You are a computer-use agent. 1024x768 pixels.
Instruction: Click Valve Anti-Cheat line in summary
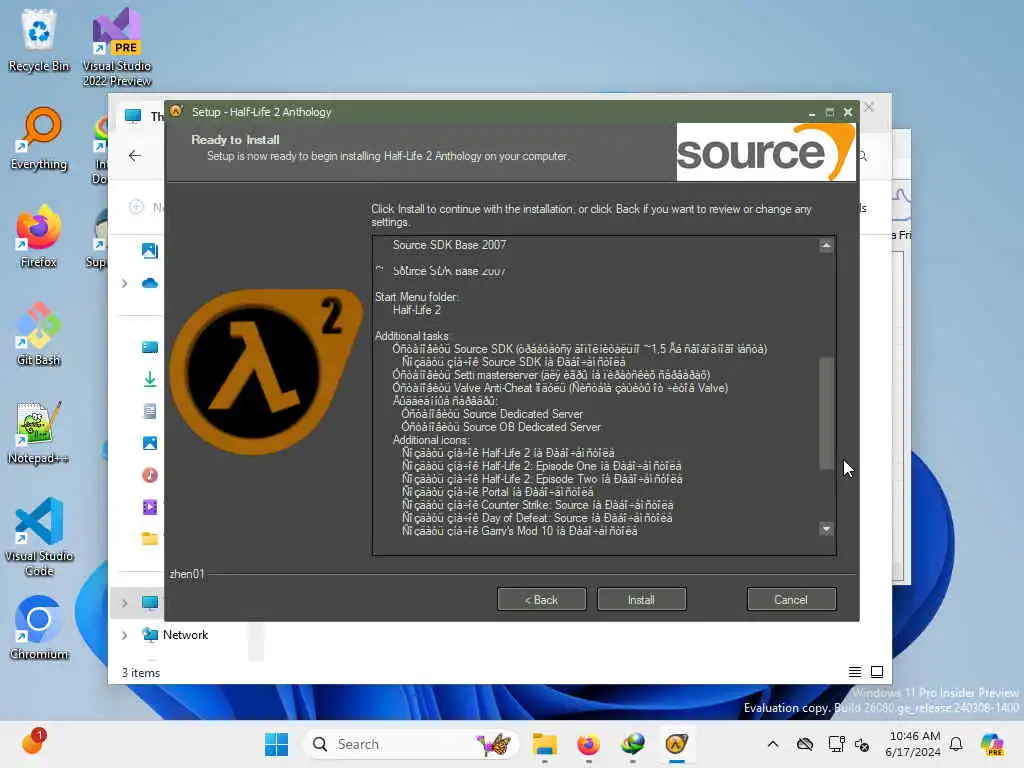point(560,388)
